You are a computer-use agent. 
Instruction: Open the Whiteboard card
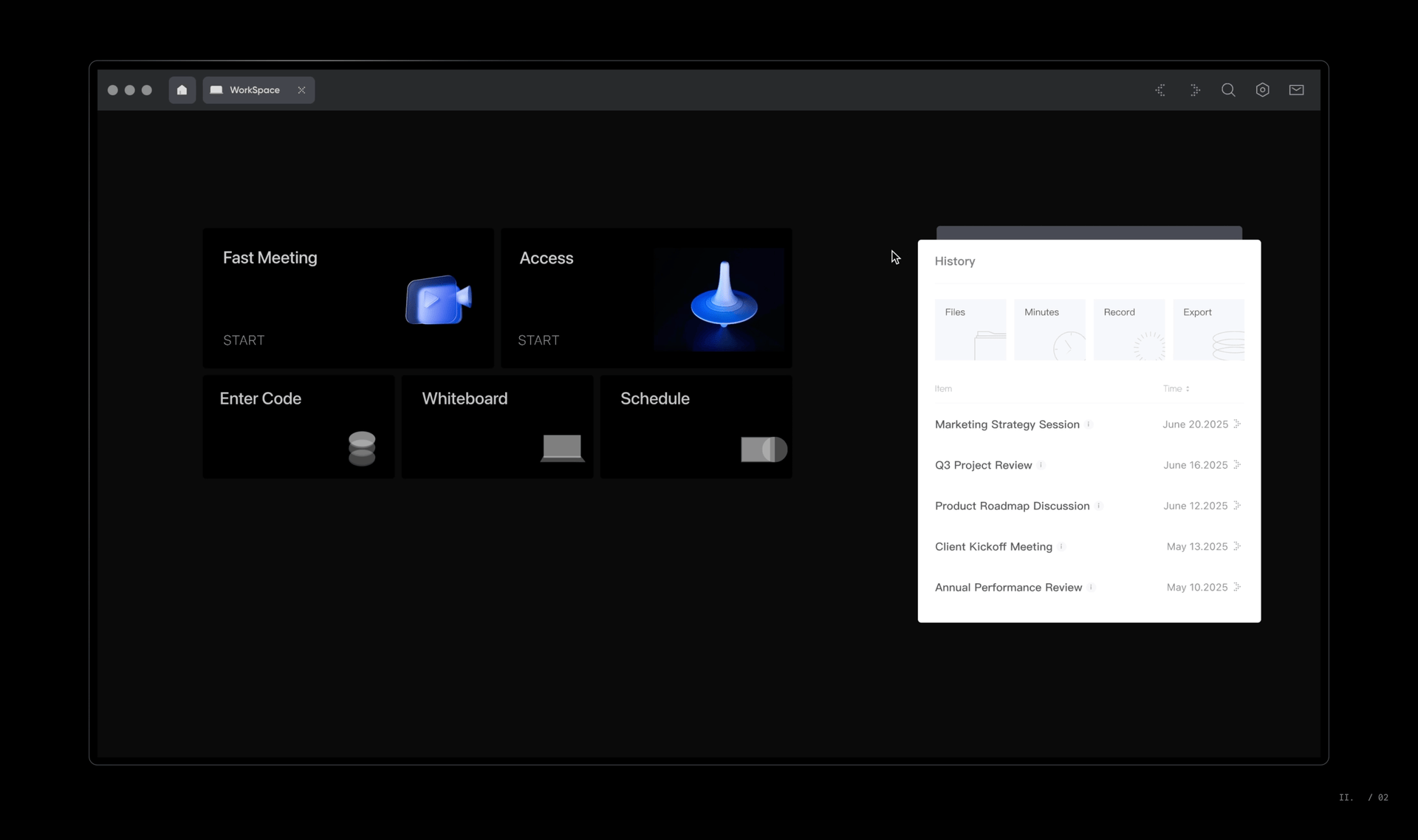click(497, 427)
